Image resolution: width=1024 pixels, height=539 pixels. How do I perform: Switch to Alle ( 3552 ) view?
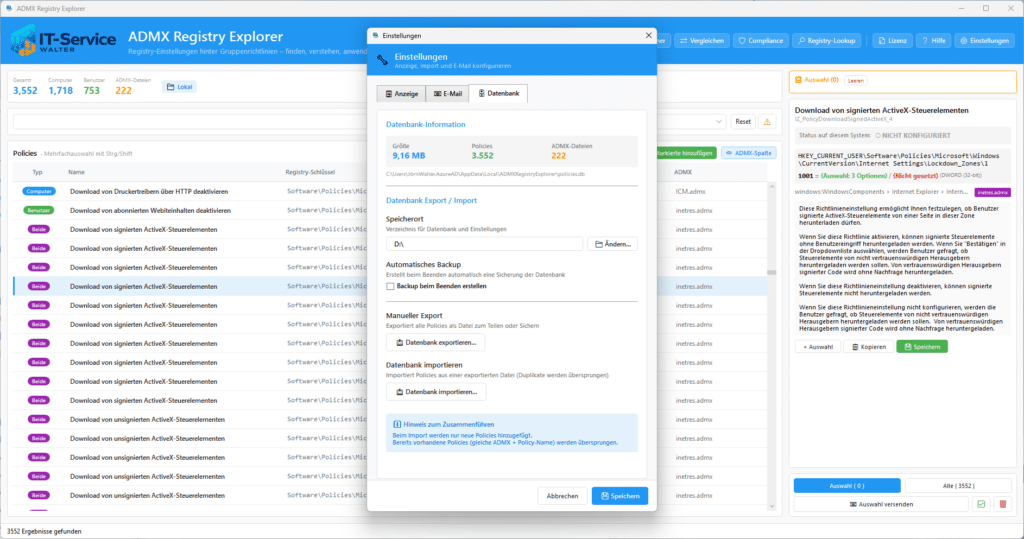[958, 485]
